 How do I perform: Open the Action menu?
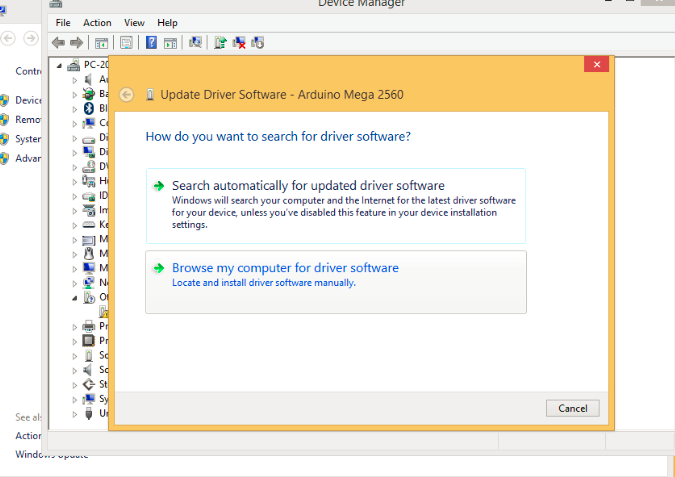97,23
